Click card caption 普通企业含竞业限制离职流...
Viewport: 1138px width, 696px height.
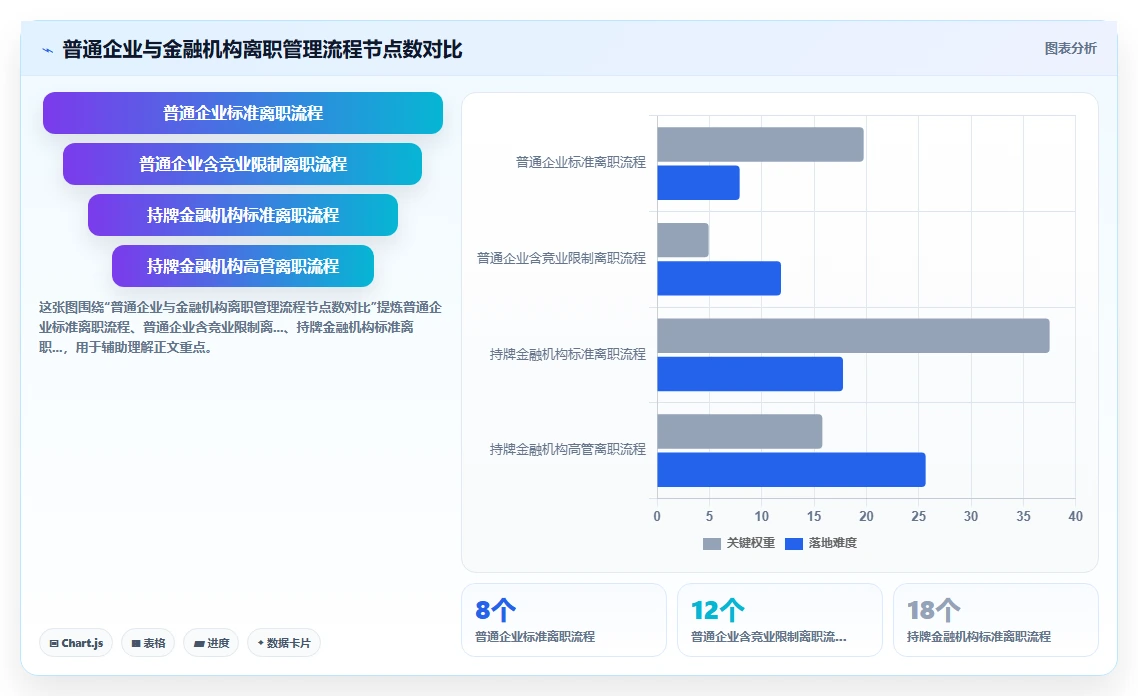tap(769, 636)
